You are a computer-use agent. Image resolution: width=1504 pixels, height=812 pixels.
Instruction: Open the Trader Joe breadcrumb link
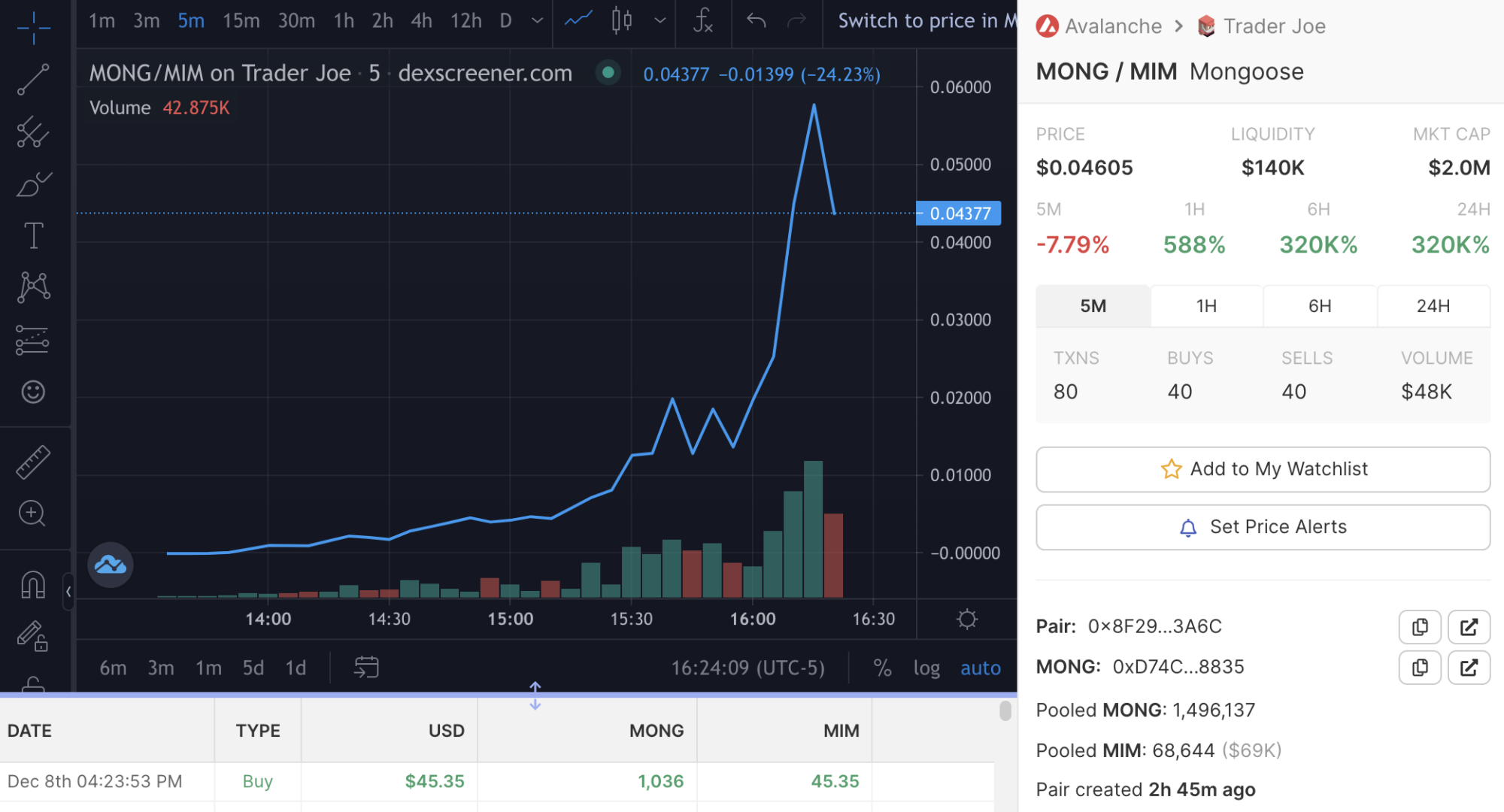1261,26
